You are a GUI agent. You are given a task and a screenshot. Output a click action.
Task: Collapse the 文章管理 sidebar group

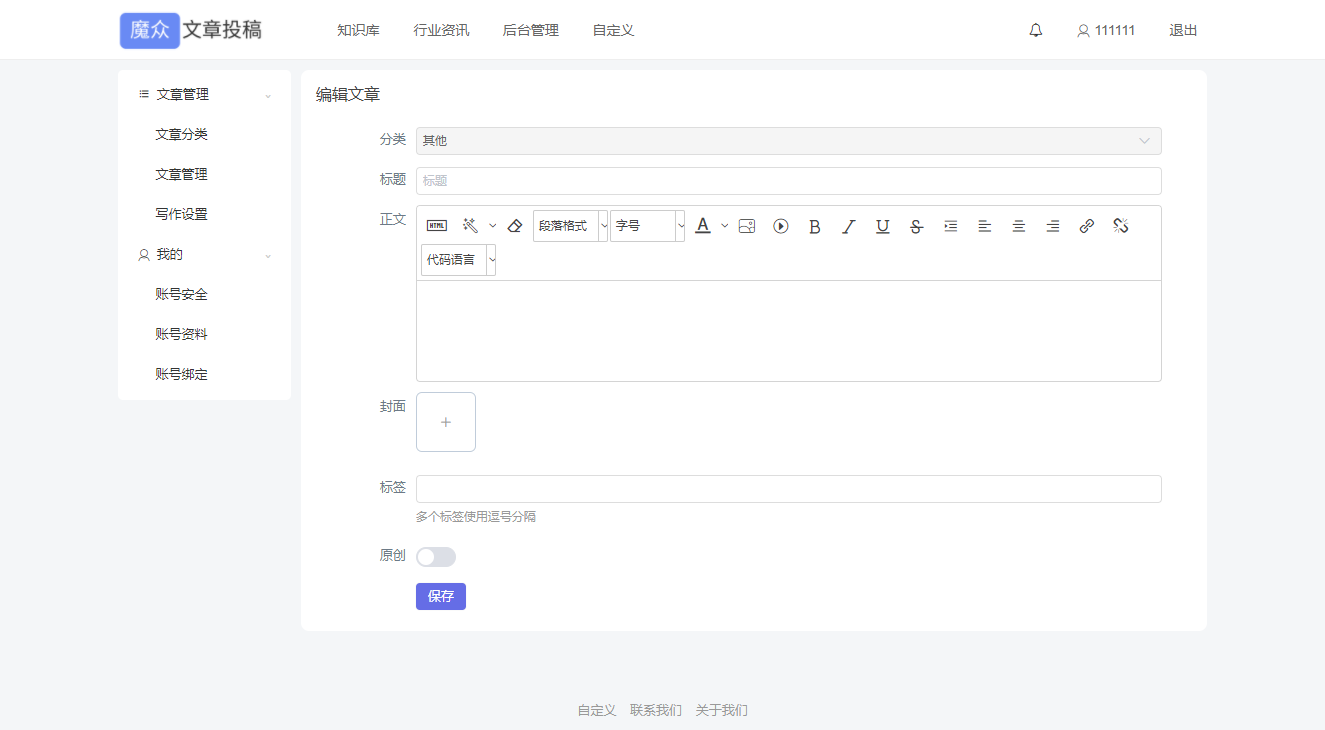(205, 95)
